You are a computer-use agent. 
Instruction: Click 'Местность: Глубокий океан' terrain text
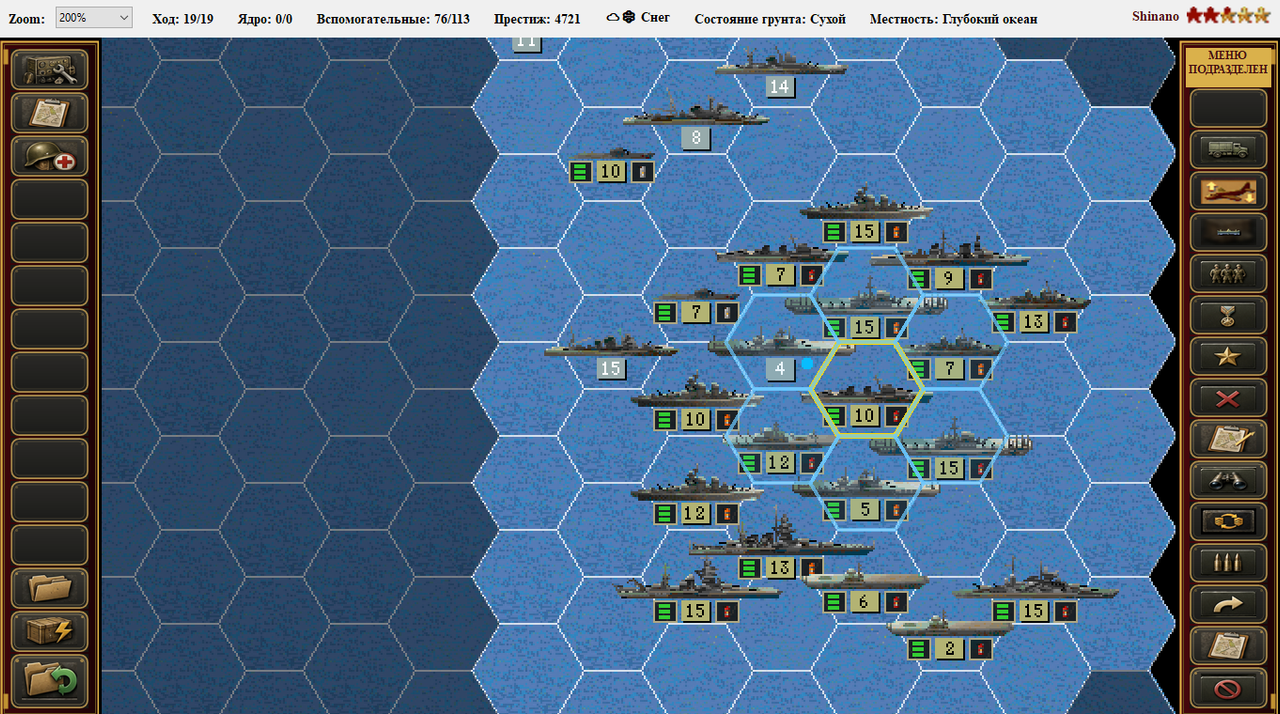[x=953, y=19]
